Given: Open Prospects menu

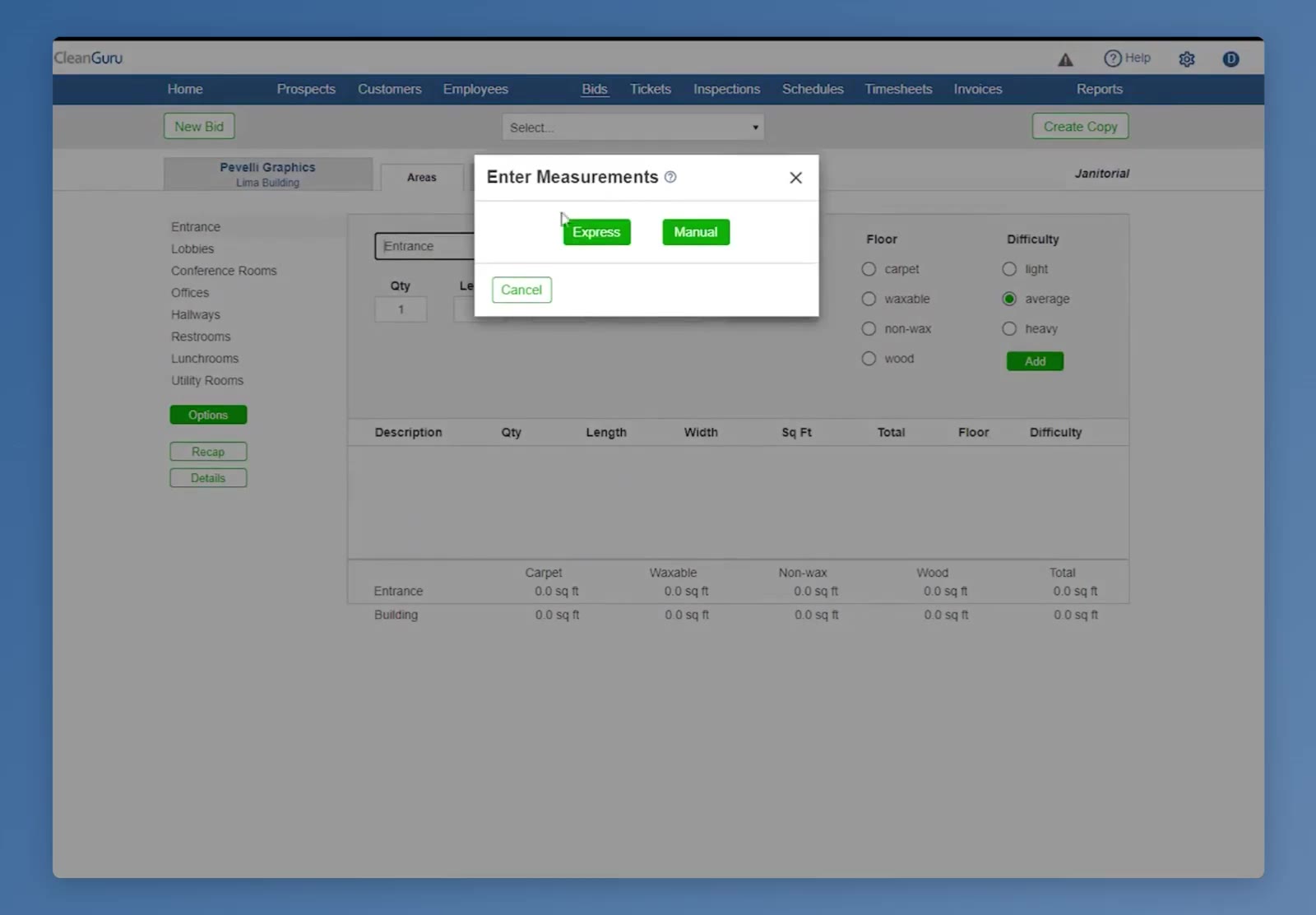Looking at the screenshot, I should tap(306, 89).
